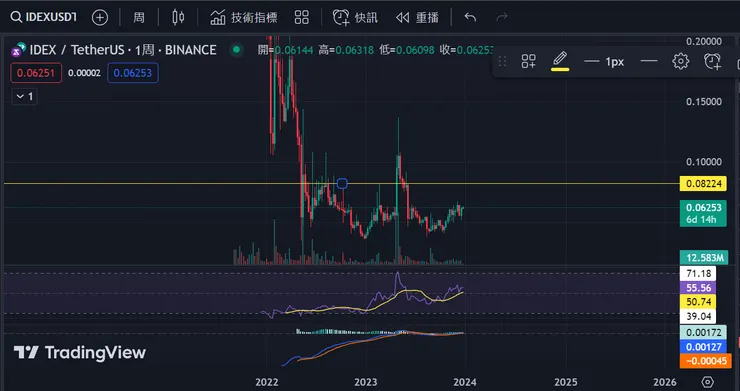The image size is (740, 391).
Task: Click the yellow 0.08224 price label
Action: 703,184
